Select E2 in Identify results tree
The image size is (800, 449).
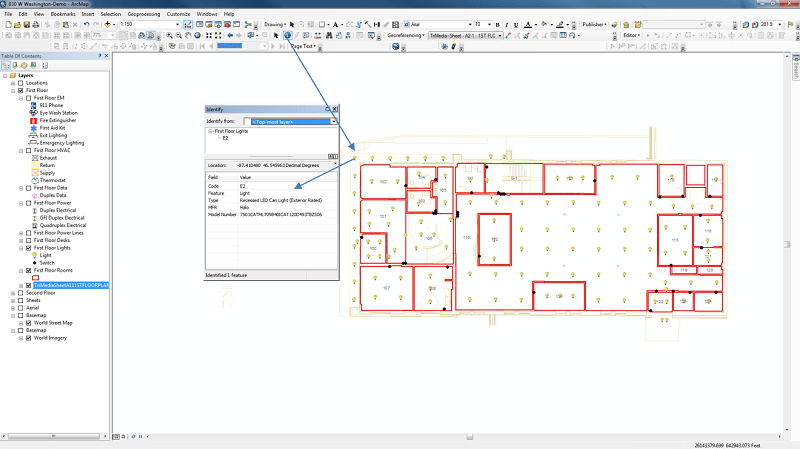click(x=226, y=138)
